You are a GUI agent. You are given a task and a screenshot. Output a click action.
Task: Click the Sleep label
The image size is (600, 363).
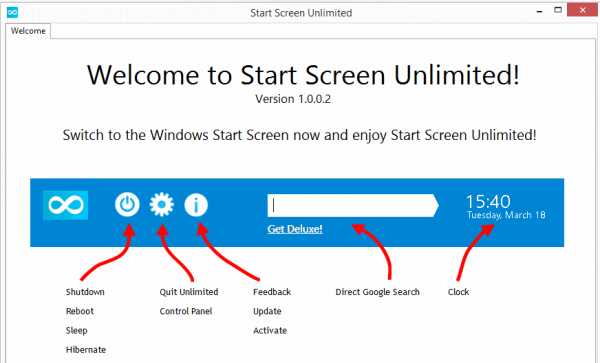(77, 330)
